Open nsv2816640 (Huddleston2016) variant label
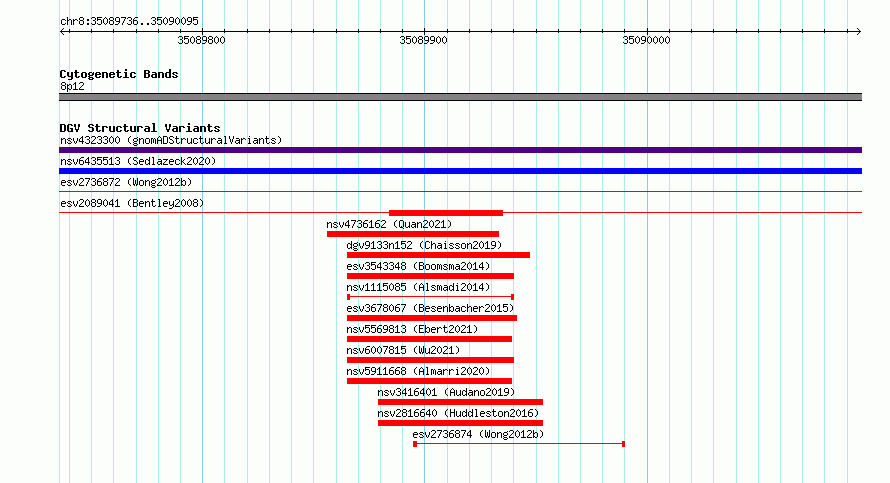Viewport: 890px width, 483px height. (458, 413)
